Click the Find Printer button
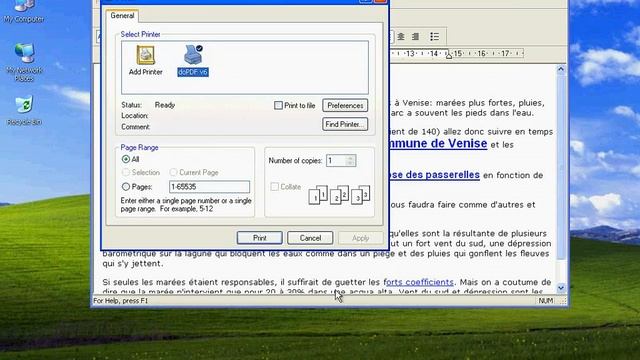Screen dimensions: 640x360 coord(345,124)
